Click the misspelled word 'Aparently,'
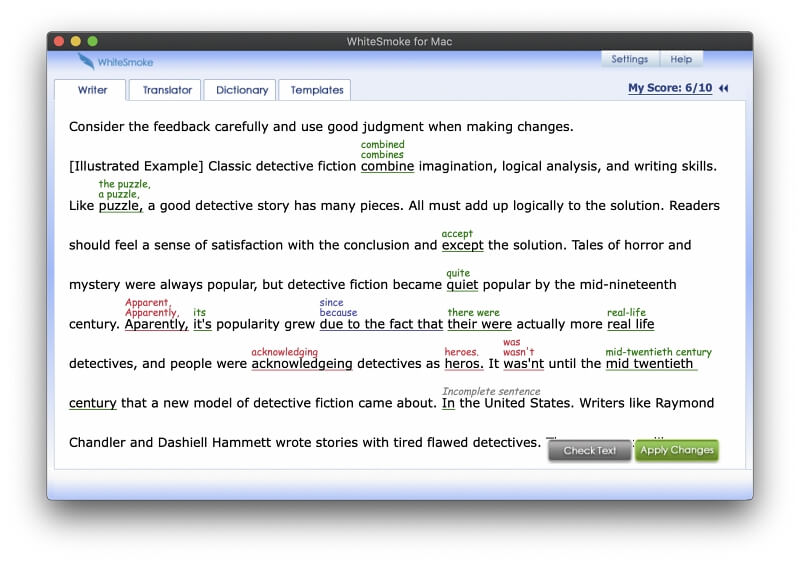The width and height of the screenshot is (800, 562). (157, 324)
